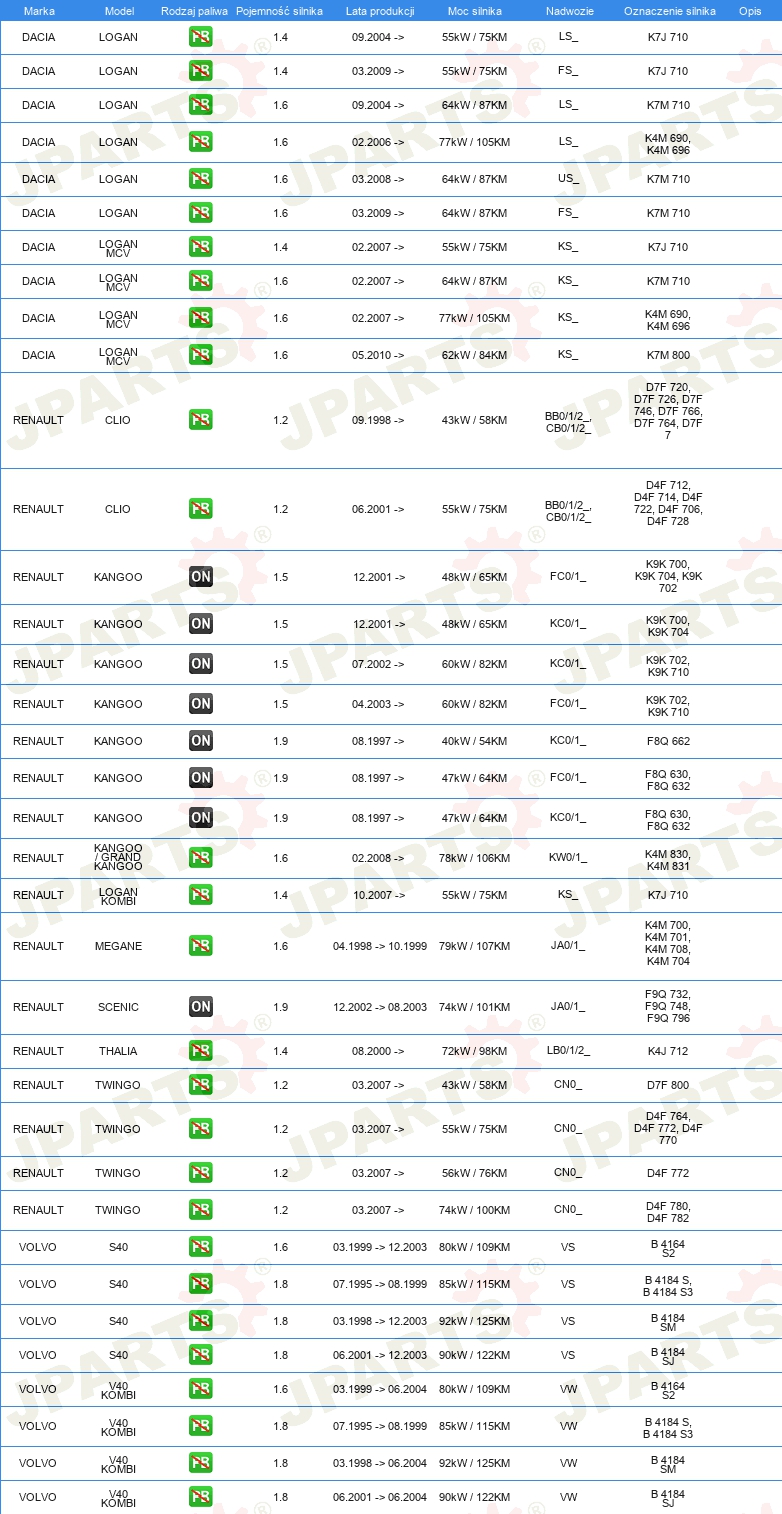
Task: Click the petrol icon in the Volvo S40 B 4184 SJ row
Action: coord(201,1355)
